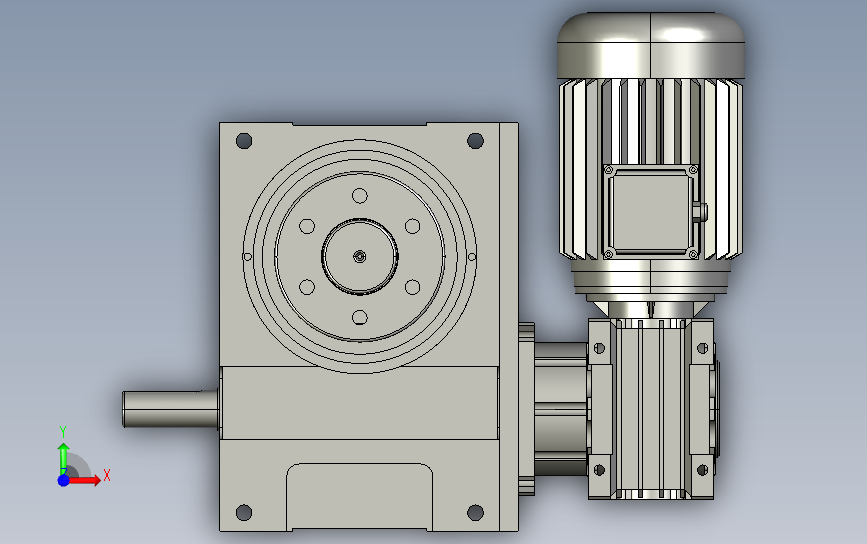
Task: Select the worm gear reducer housing below the motor
Action: [651, 409]
